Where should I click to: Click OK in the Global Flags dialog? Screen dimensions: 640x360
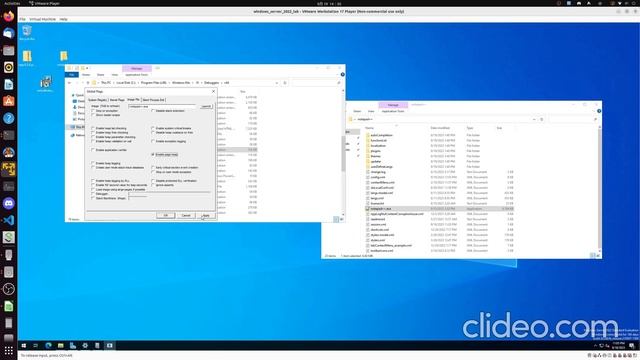click(165, 216)
